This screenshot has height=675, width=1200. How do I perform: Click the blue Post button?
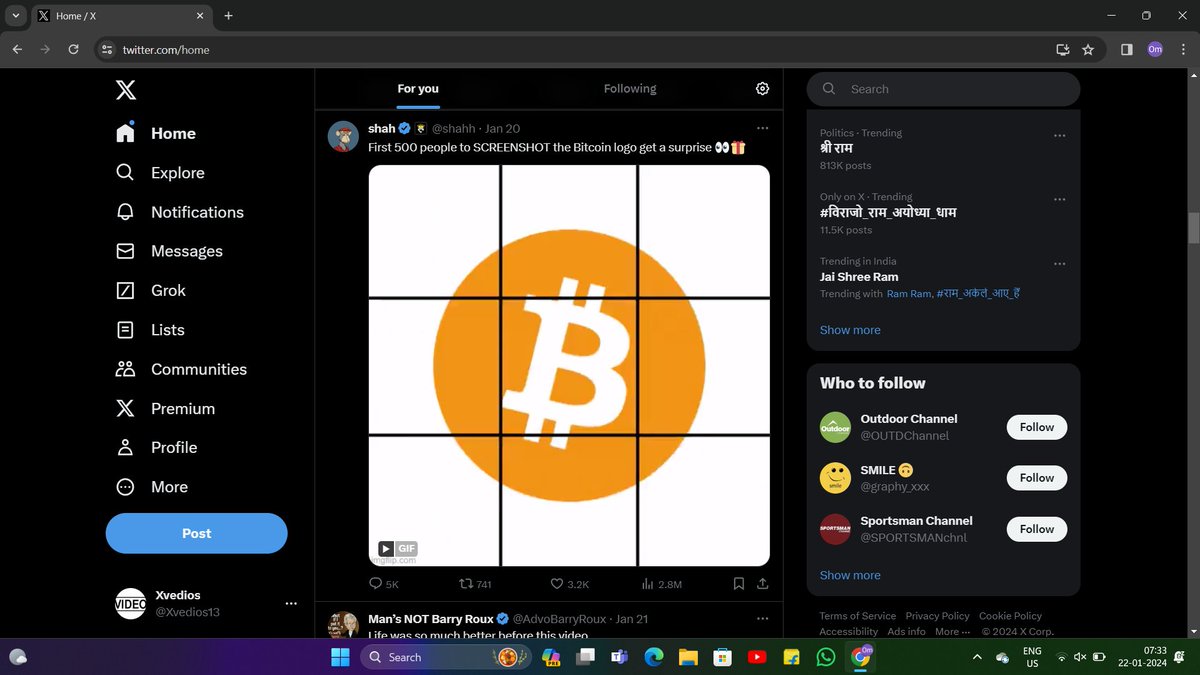click(197, 533)
